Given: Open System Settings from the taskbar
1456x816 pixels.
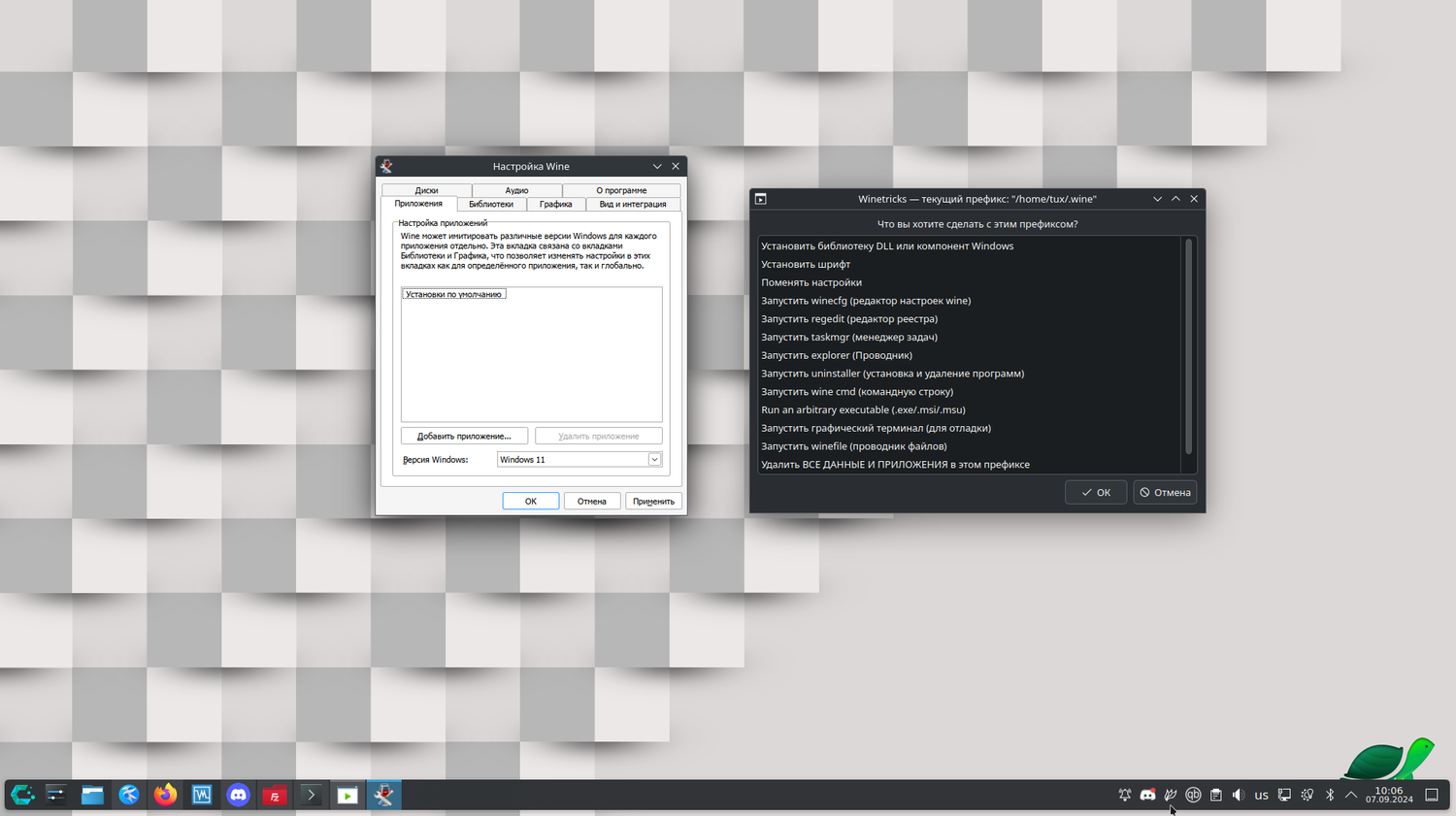Looking at the screenshot, I should pos(55,795).
